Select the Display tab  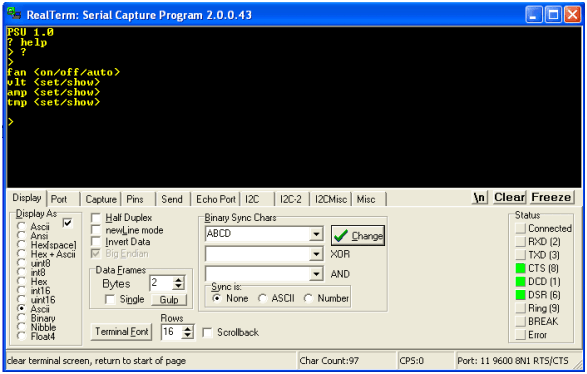tap(27, 198)
